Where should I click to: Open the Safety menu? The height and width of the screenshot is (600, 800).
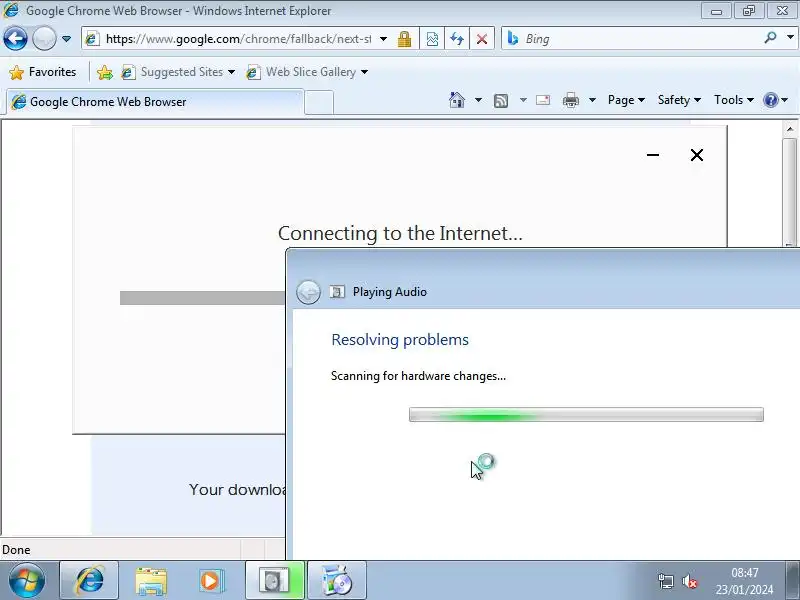(679, 100)
